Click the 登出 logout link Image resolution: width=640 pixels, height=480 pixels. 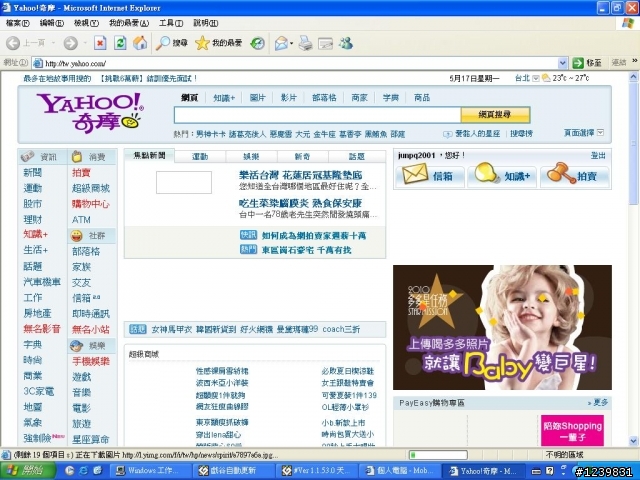(598, 156)
